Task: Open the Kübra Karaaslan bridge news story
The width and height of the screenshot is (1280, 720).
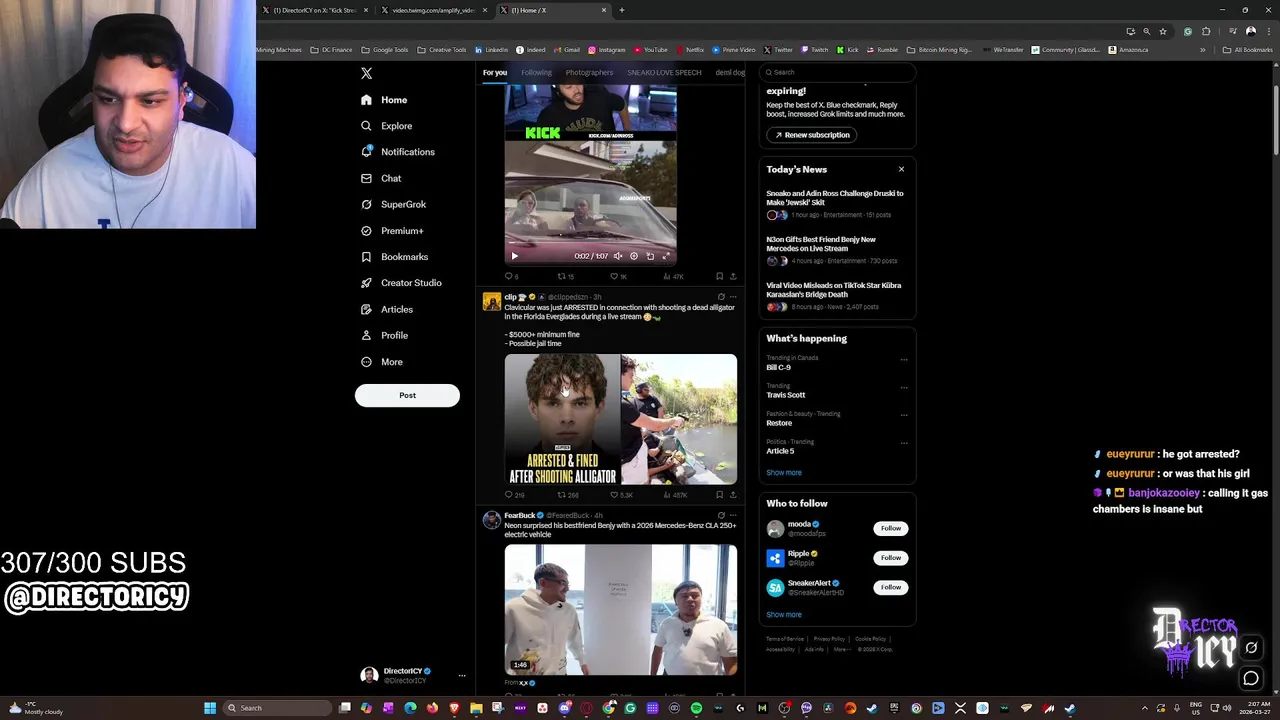Action: [x=834, y=290]
